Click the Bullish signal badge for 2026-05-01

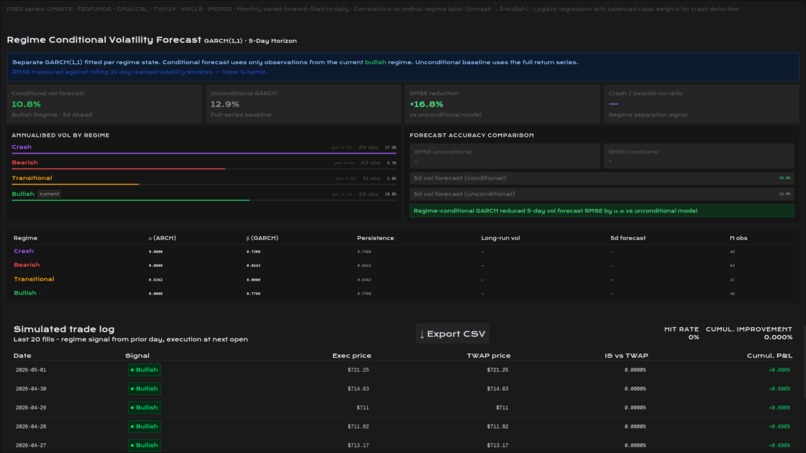point(144,370)
